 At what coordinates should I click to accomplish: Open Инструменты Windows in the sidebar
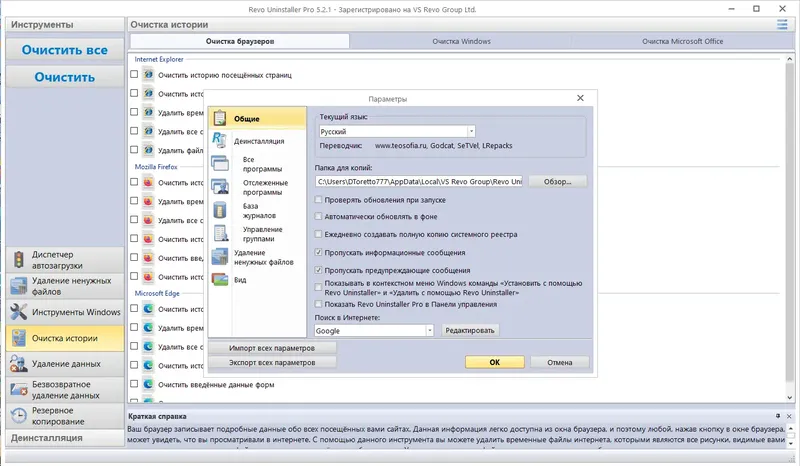coord(65,312)
